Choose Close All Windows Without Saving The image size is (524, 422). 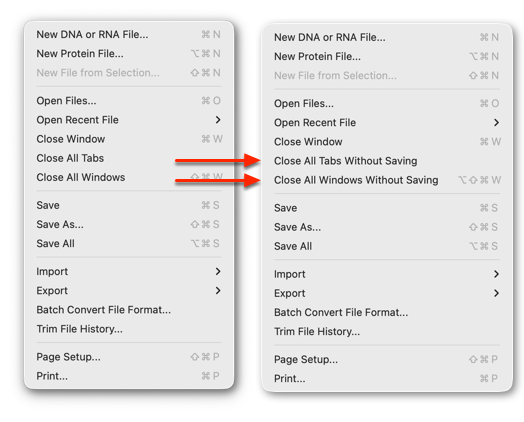point(387,180)
